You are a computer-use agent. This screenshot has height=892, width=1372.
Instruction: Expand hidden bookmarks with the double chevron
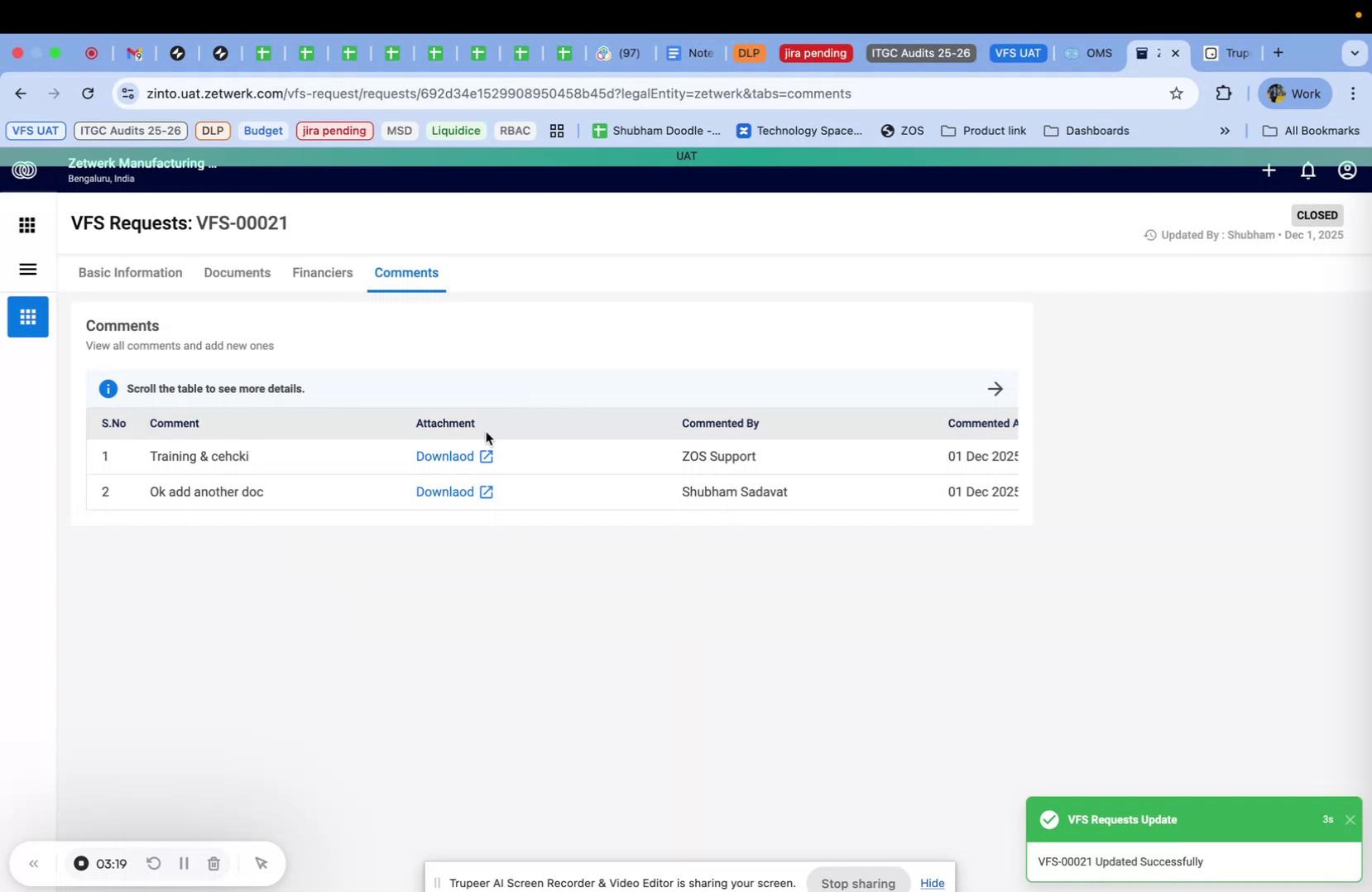(1224, 131)
